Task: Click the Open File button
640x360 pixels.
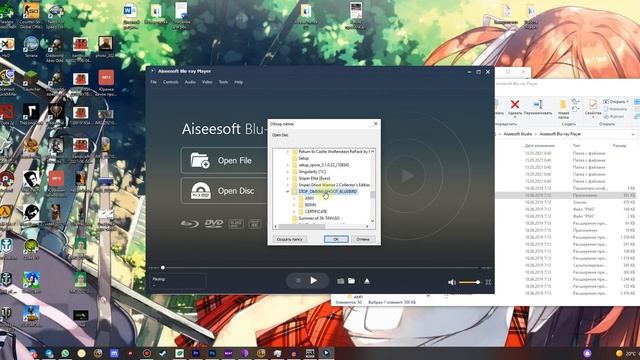Action: tap(224, 160)
